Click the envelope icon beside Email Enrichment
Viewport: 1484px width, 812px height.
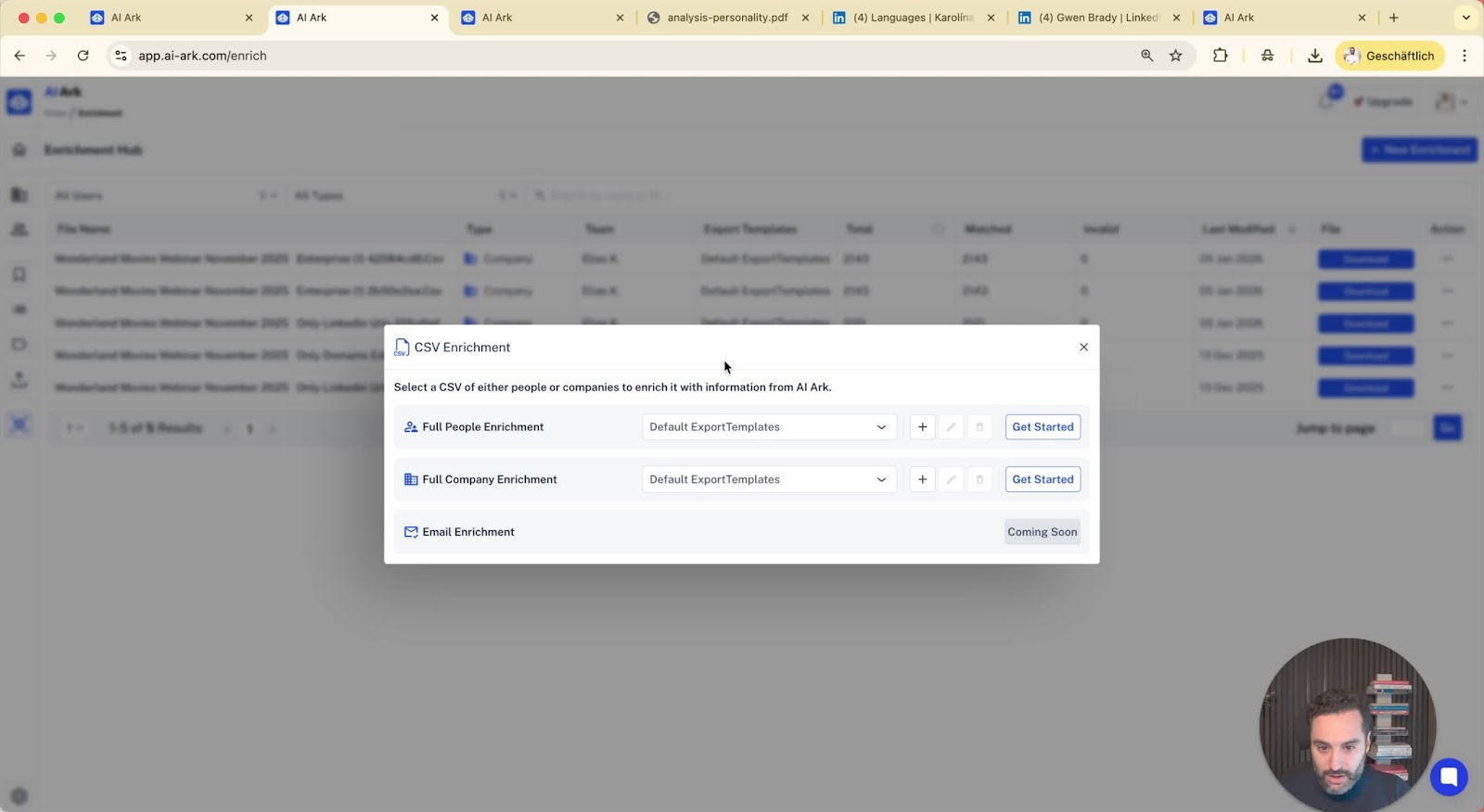(x=411, y=532)
